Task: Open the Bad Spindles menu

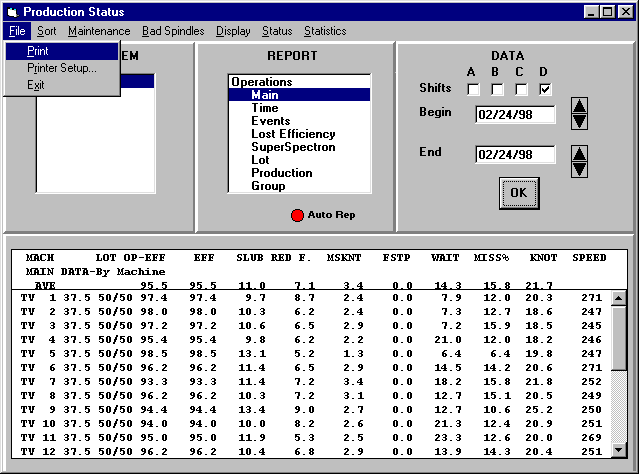Action: coord(173,31)
